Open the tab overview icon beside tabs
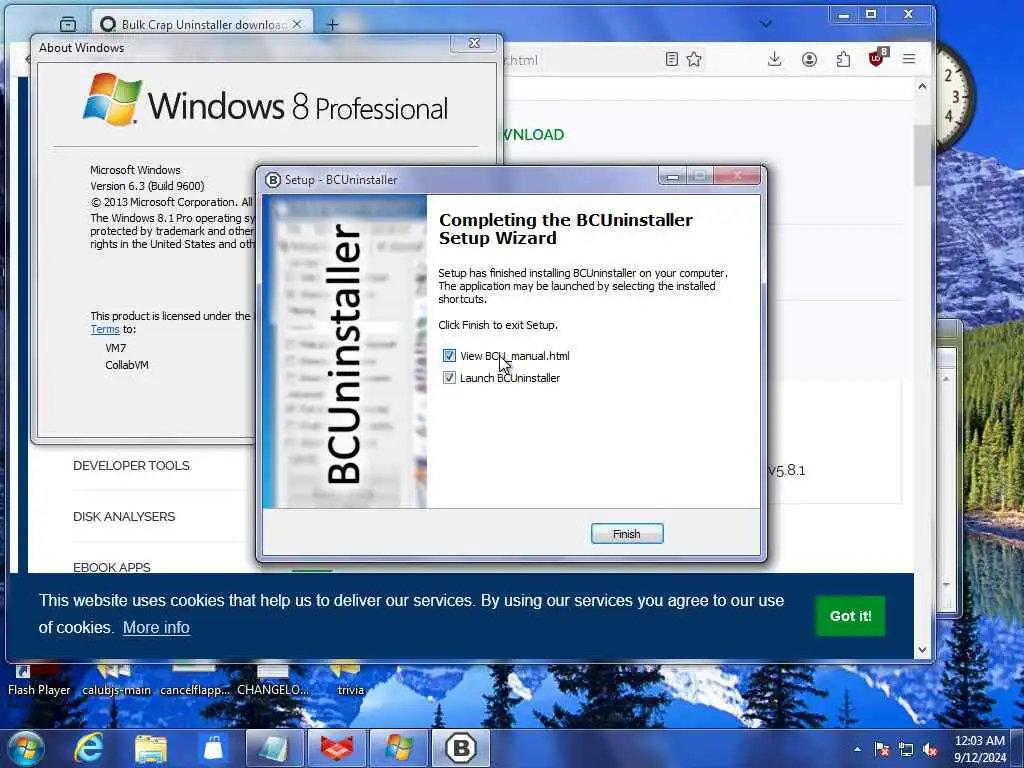1024x768 pixels. (x=68, y=24)
